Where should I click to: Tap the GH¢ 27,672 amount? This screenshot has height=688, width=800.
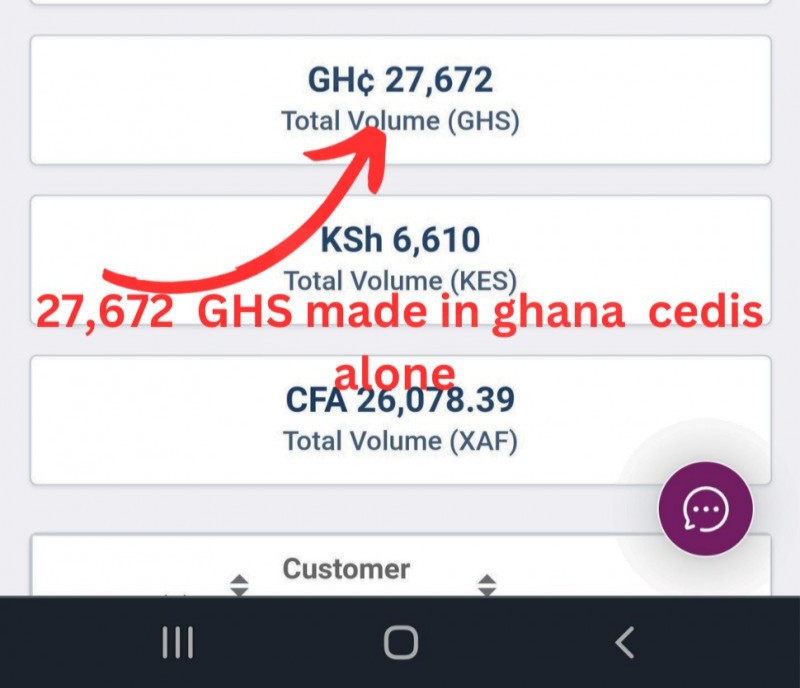coord(401,80)
